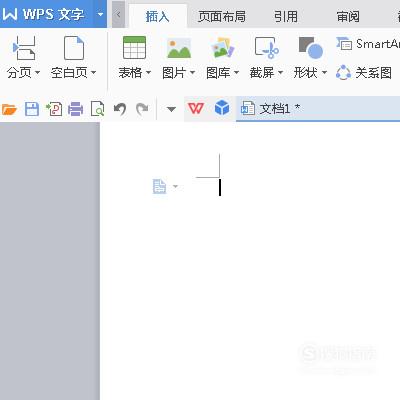Viewport: 400px width, 400px height.
Task: Click the WPS 文字 application button
Action: (46, 14)
